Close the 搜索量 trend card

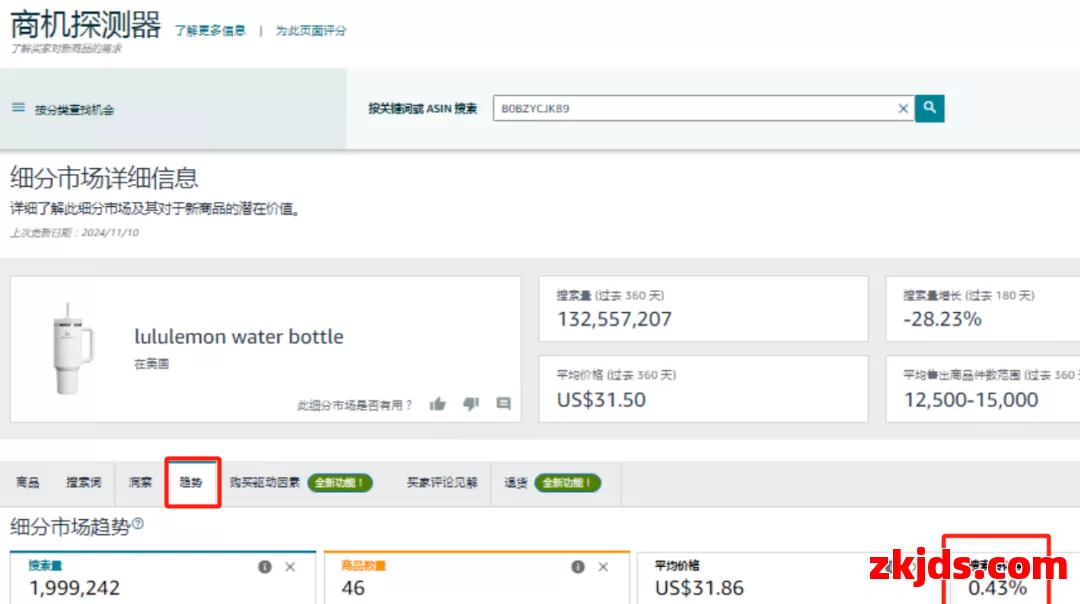point(290,567)
